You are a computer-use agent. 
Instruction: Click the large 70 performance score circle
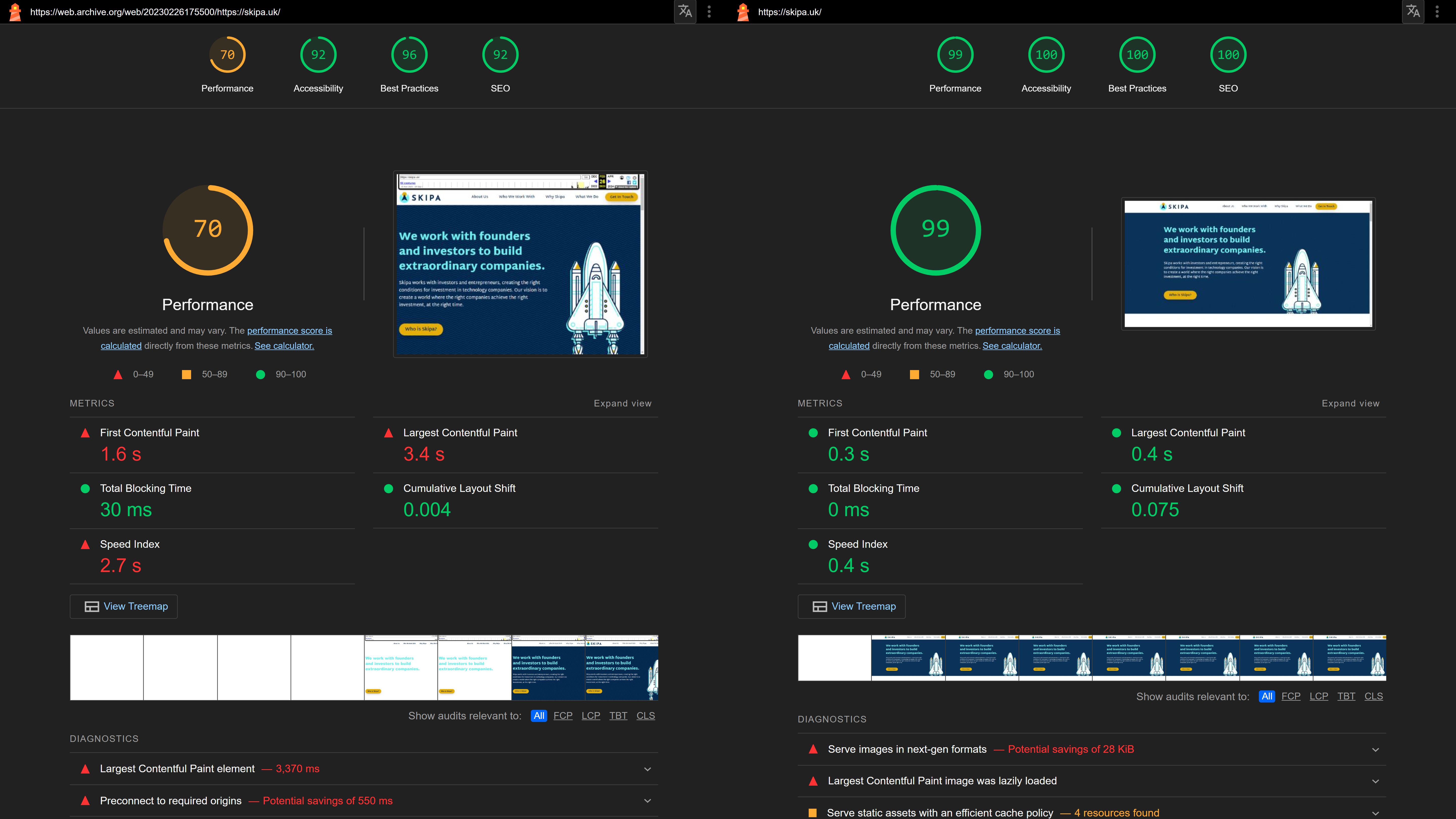pos(208,230)
